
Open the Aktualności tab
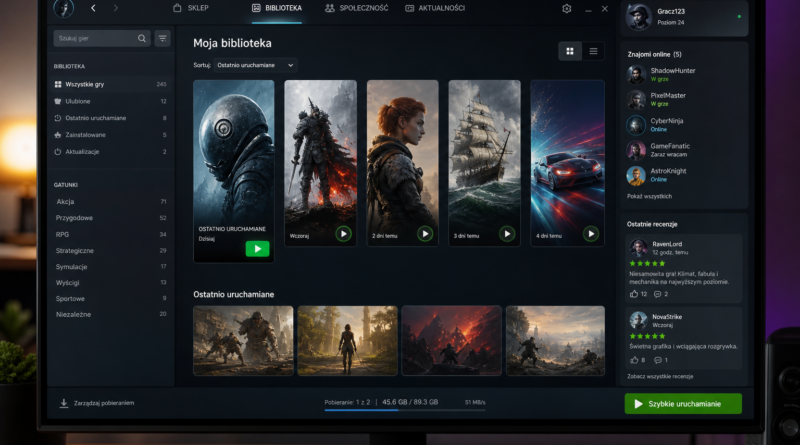click(435, 8)
